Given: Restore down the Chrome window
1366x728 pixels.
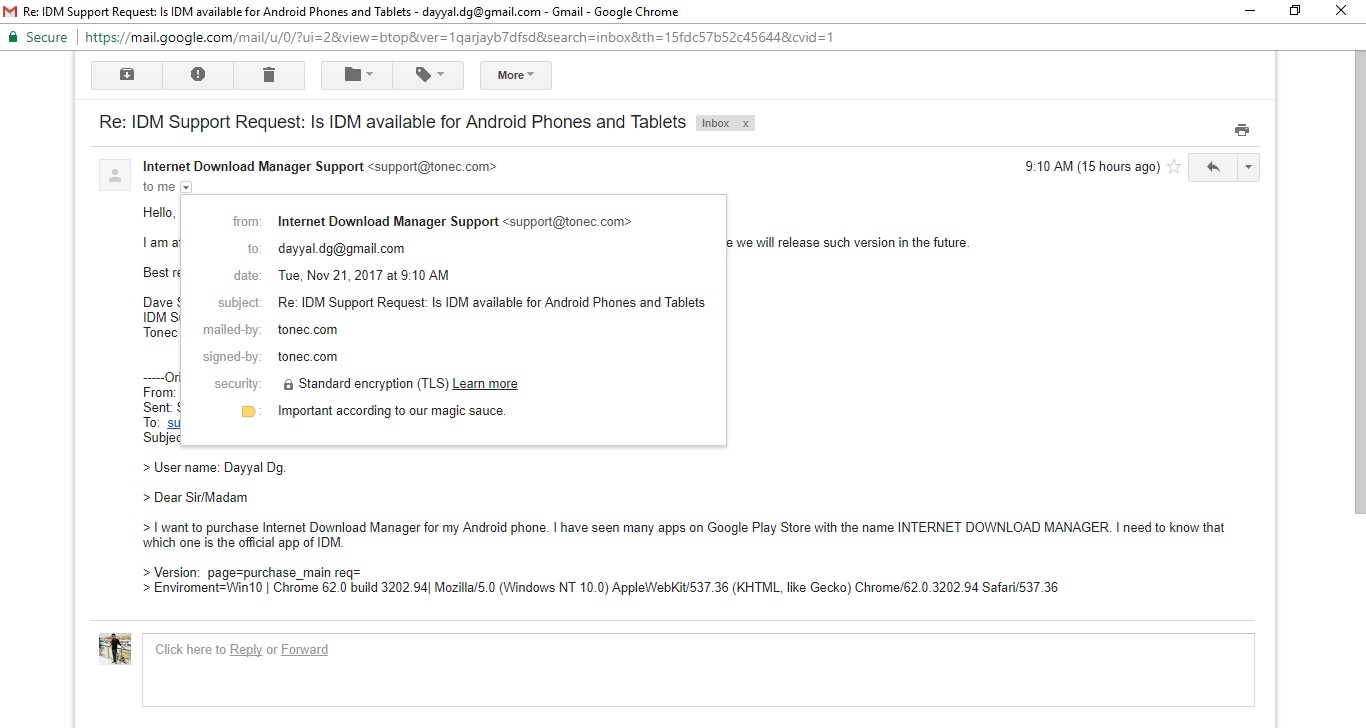Looking at the screenshot, I should (1295, 11).
